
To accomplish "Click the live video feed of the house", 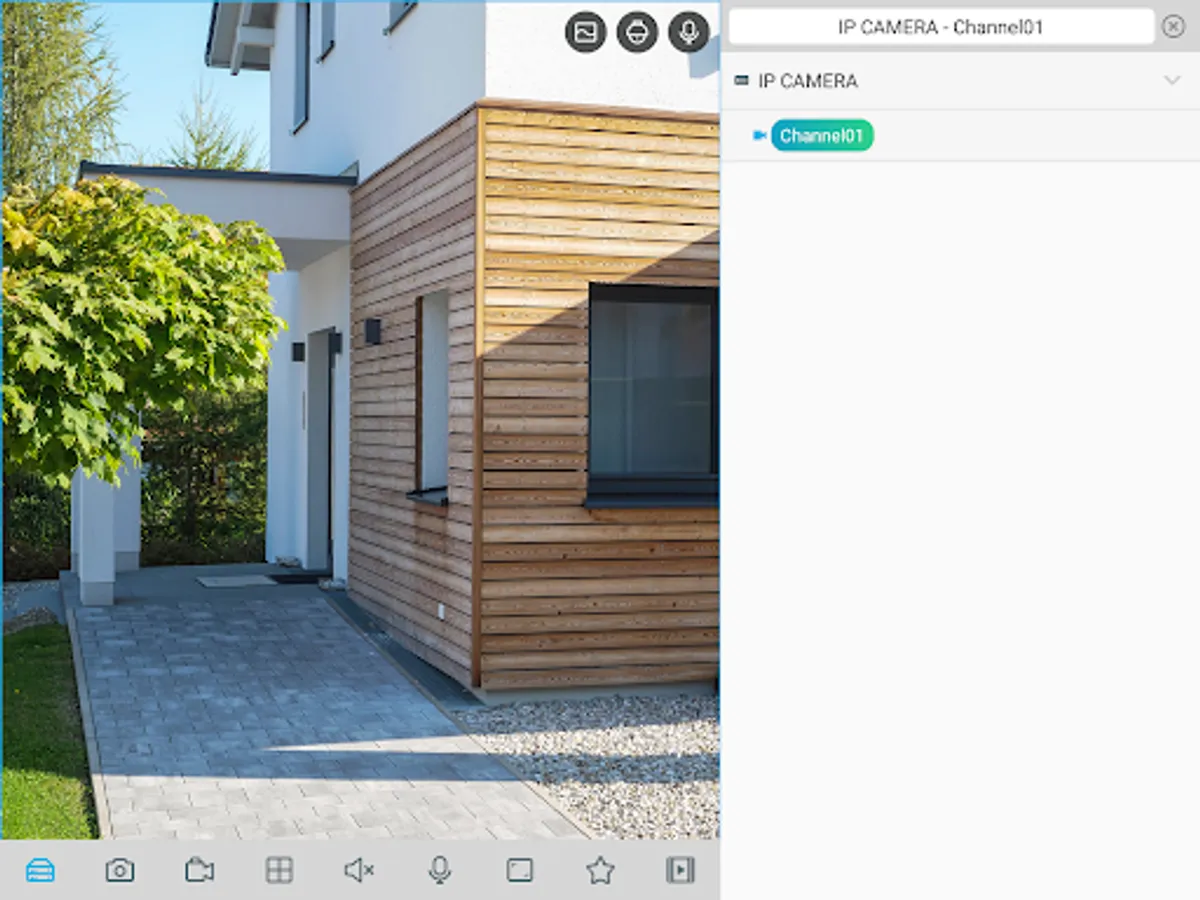I will 360,420.
